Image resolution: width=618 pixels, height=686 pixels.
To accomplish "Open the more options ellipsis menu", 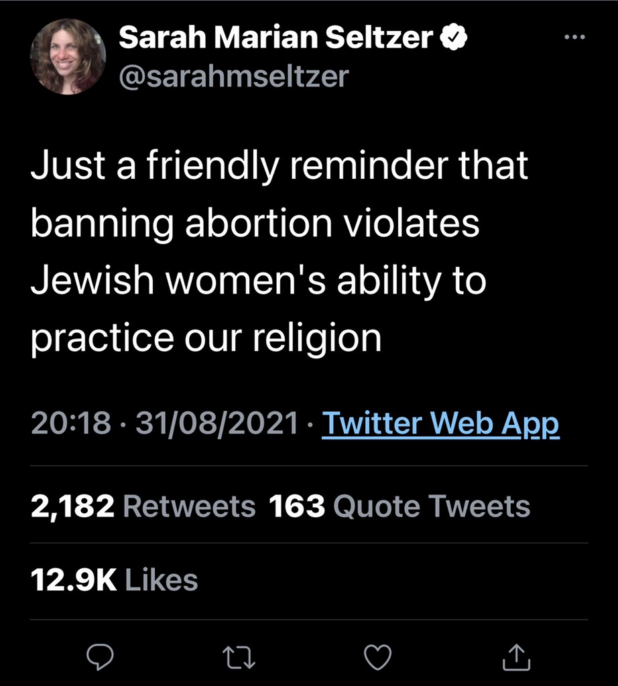I will click(x=573, y=36).
